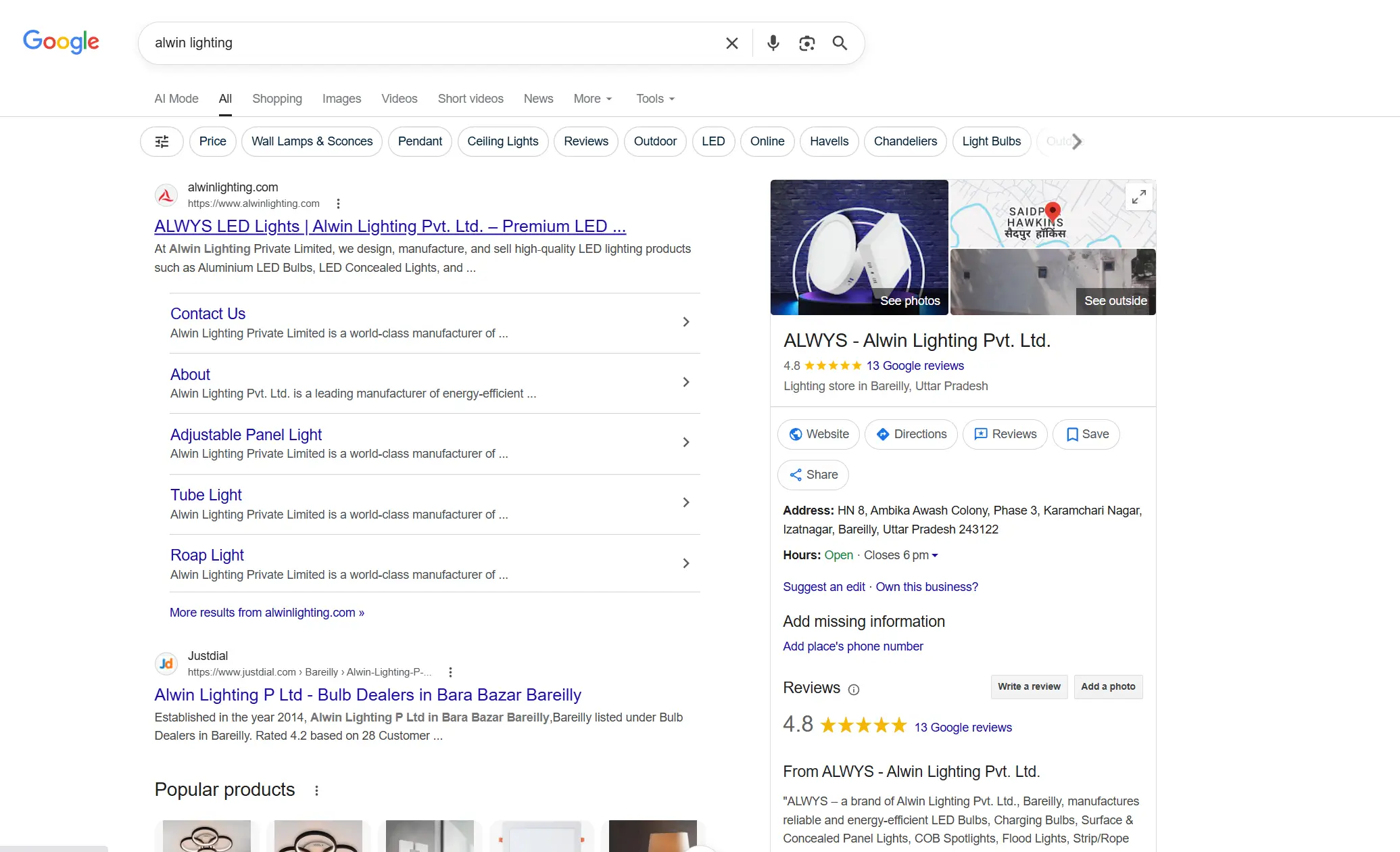The height and width of the screenshot is (852, 1400).
Task: Expand the map with arrows icon
Action: click(1138, 197)
